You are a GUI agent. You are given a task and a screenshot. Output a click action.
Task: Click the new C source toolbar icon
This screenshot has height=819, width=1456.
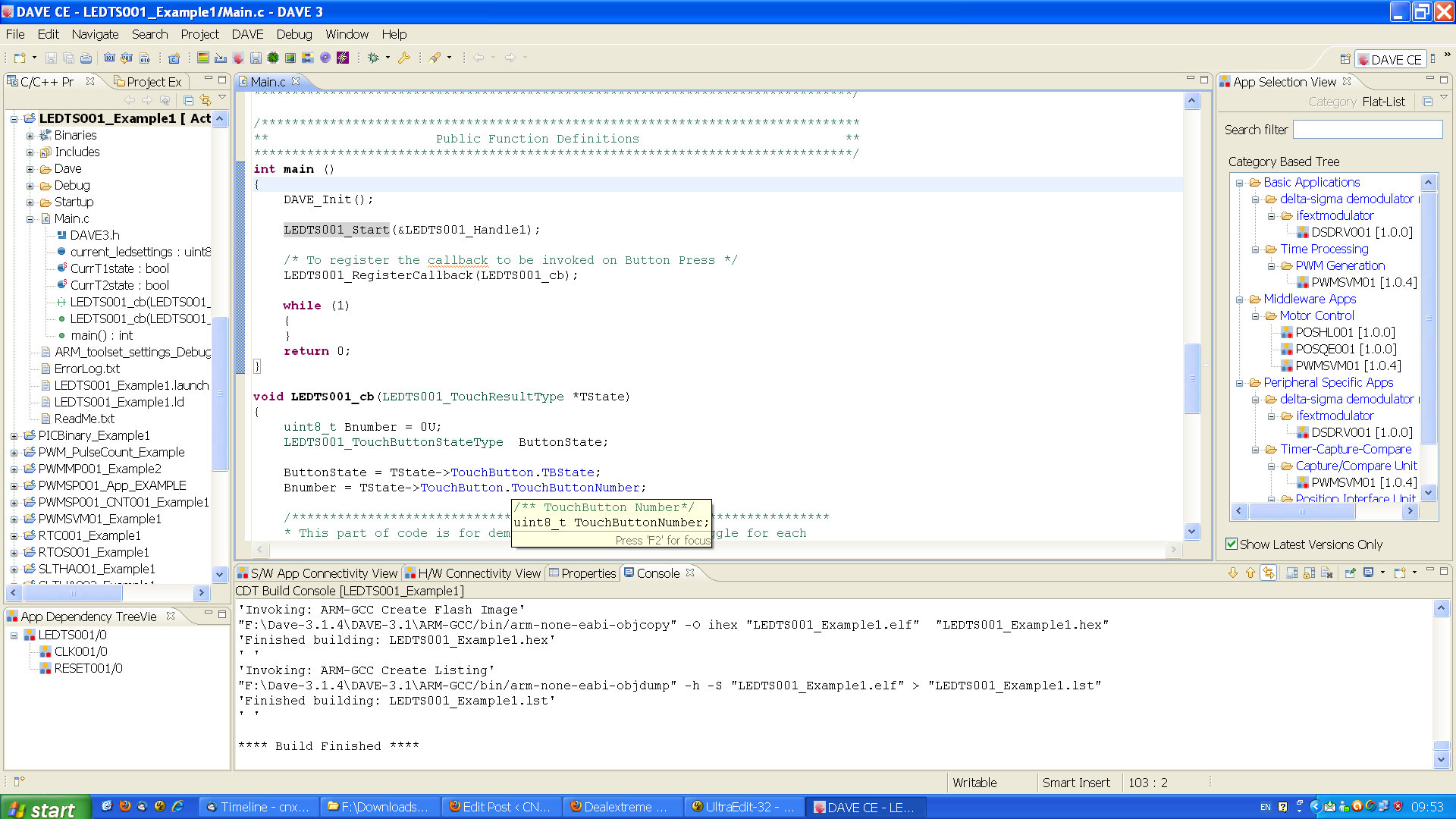pyautogui.click(x=174, y=58)
